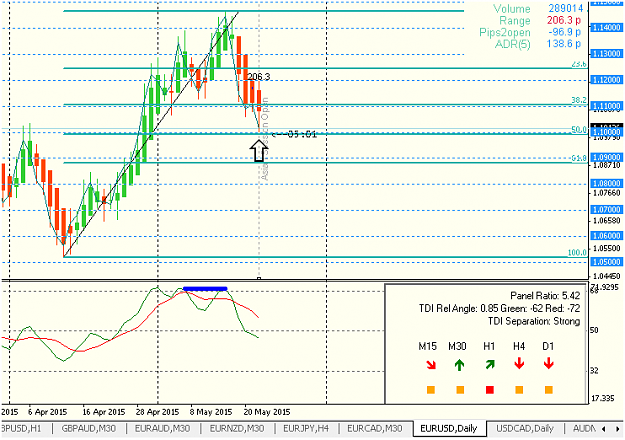Click the 61.8 Fibonacci level label
Viewport: 625px width, 440px height.
tap(579, 158)
